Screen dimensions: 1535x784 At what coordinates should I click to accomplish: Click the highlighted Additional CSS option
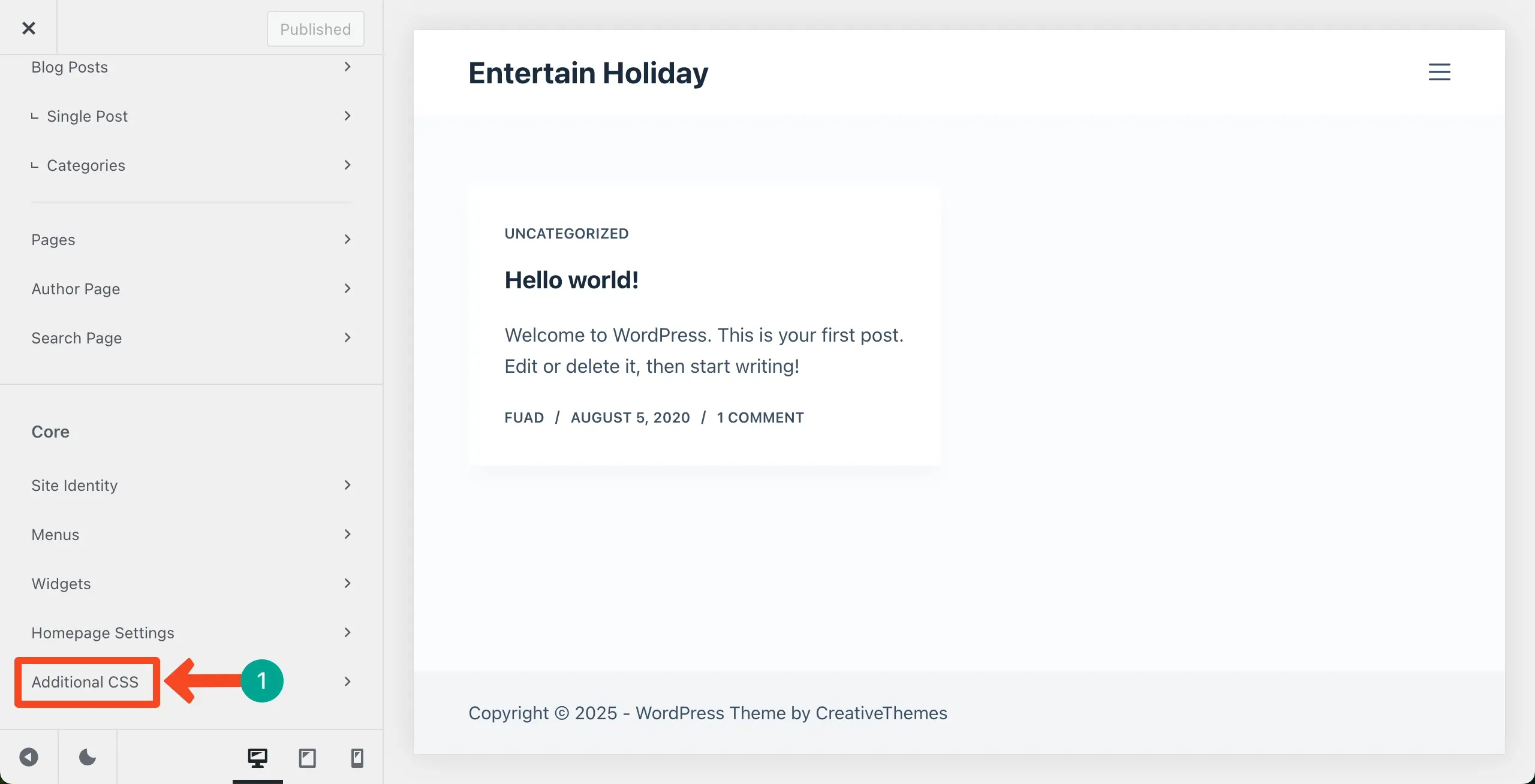point(85,682)
